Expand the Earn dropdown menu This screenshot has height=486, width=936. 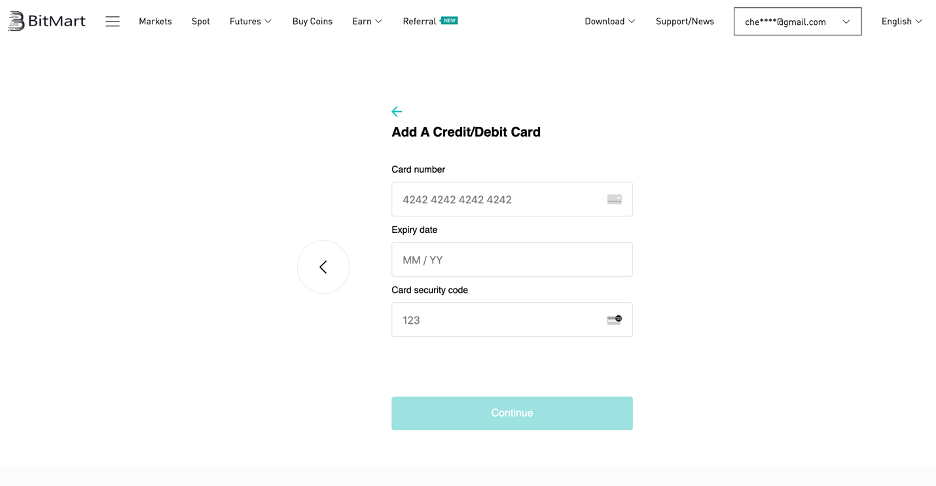[367, 21]
